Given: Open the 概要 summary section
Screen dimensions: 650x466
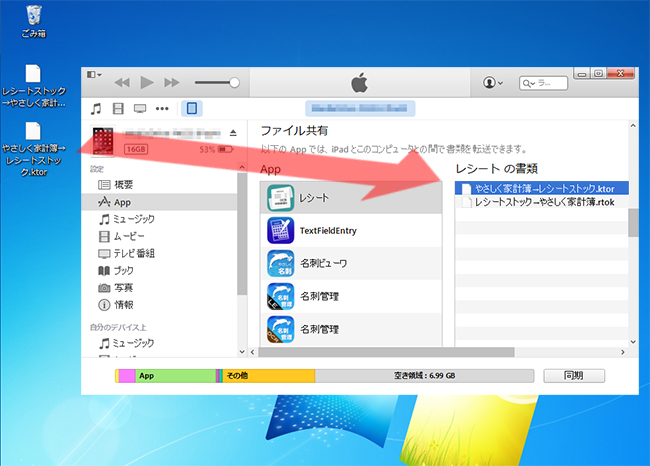Looking at the screenshot, I should click(x=159, y=184).
